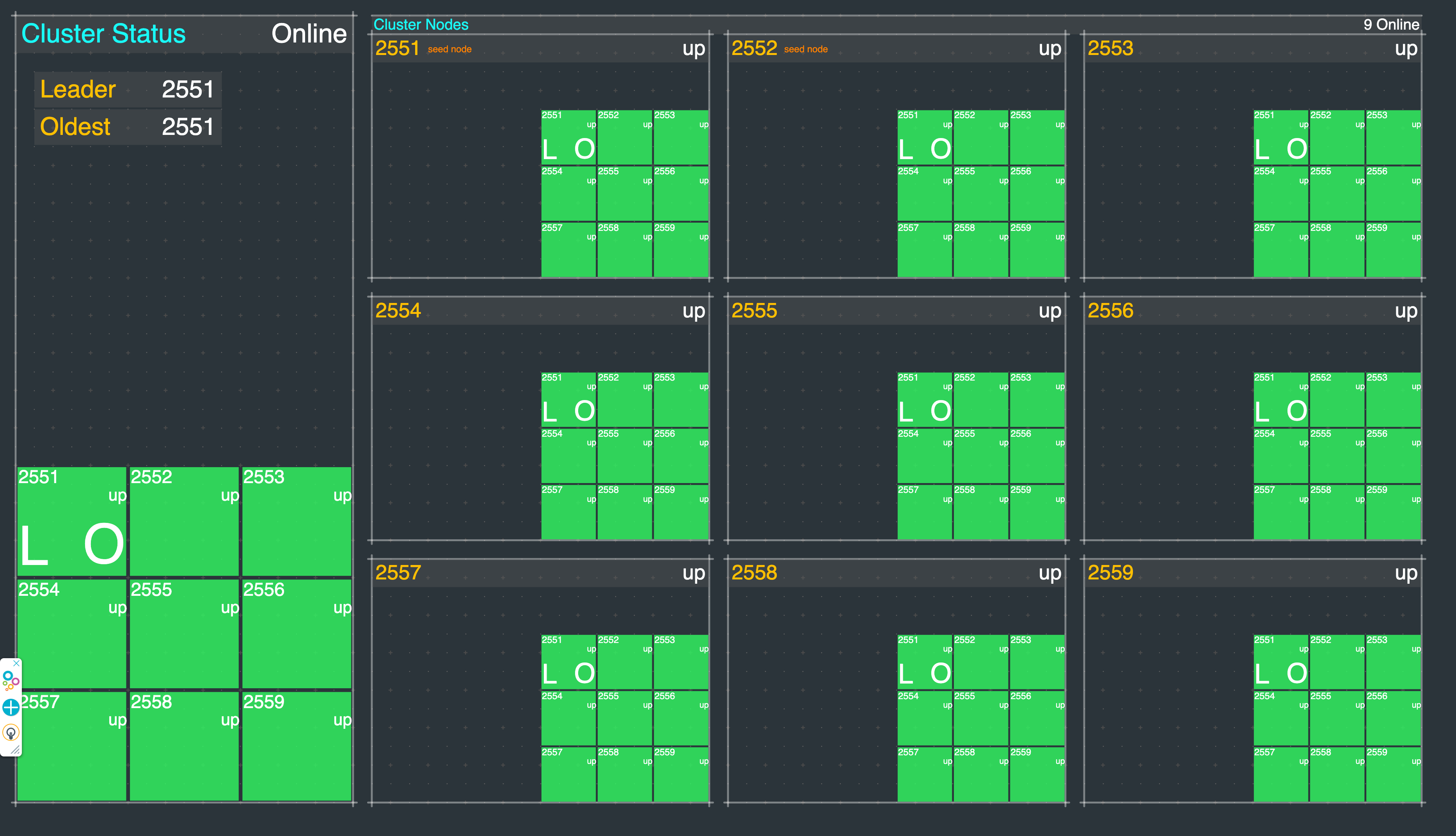This screenshot has width=1456, height=836.
Task: Click the lightbulb icon in floating widget
Action: (x=11, y=733)
